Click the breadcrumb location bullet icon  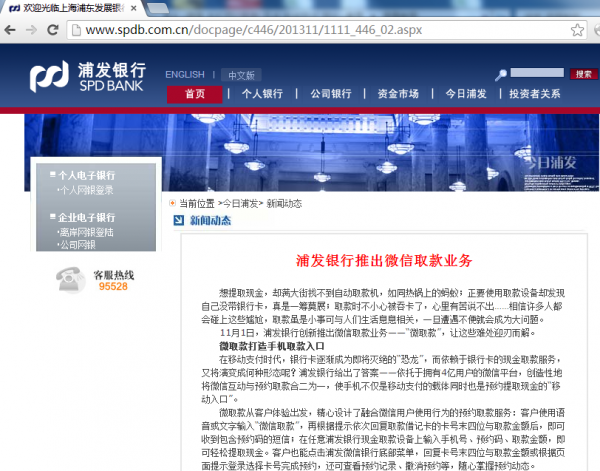[173, 203]
